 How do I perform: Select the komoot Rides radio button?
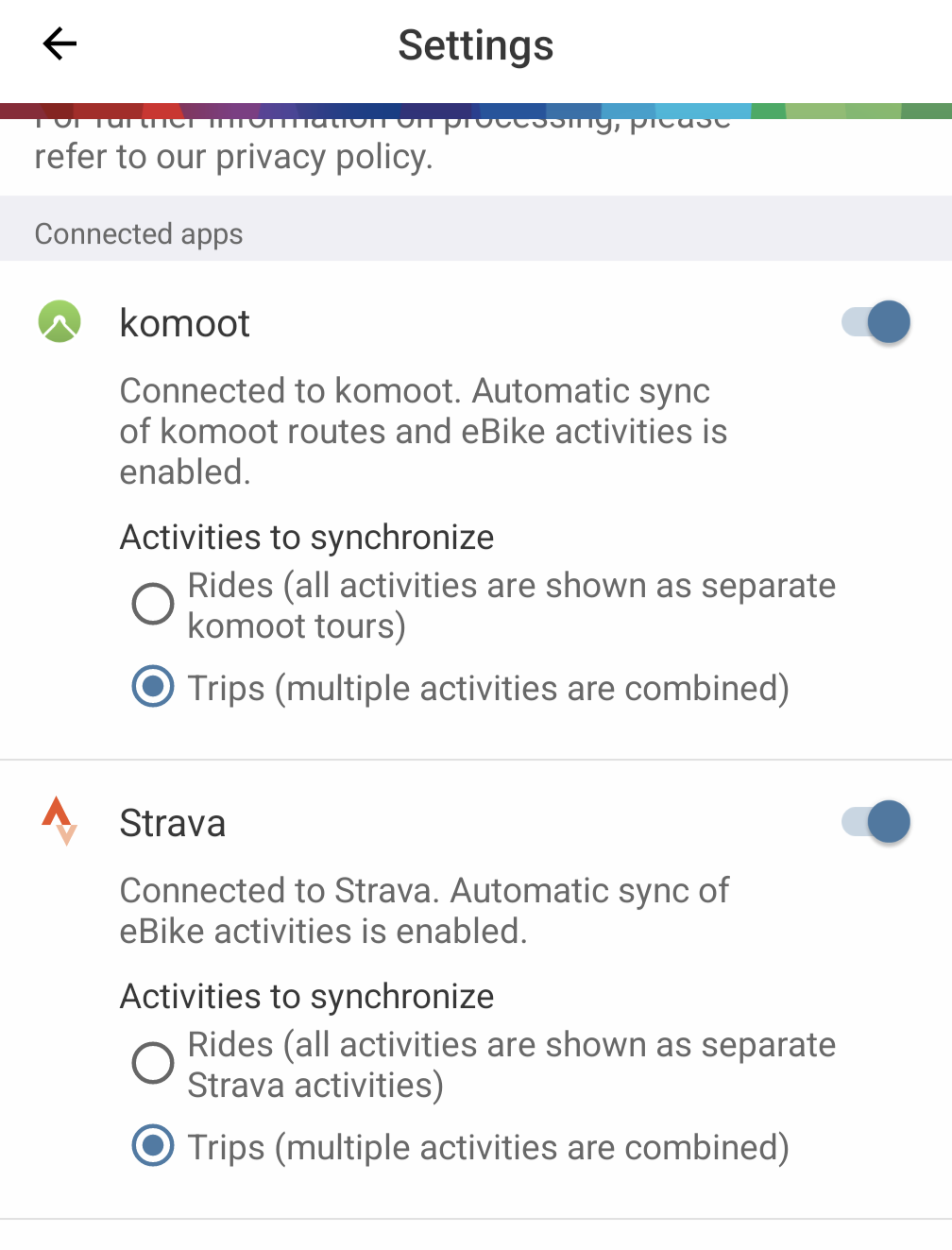[x=153, y=605]
